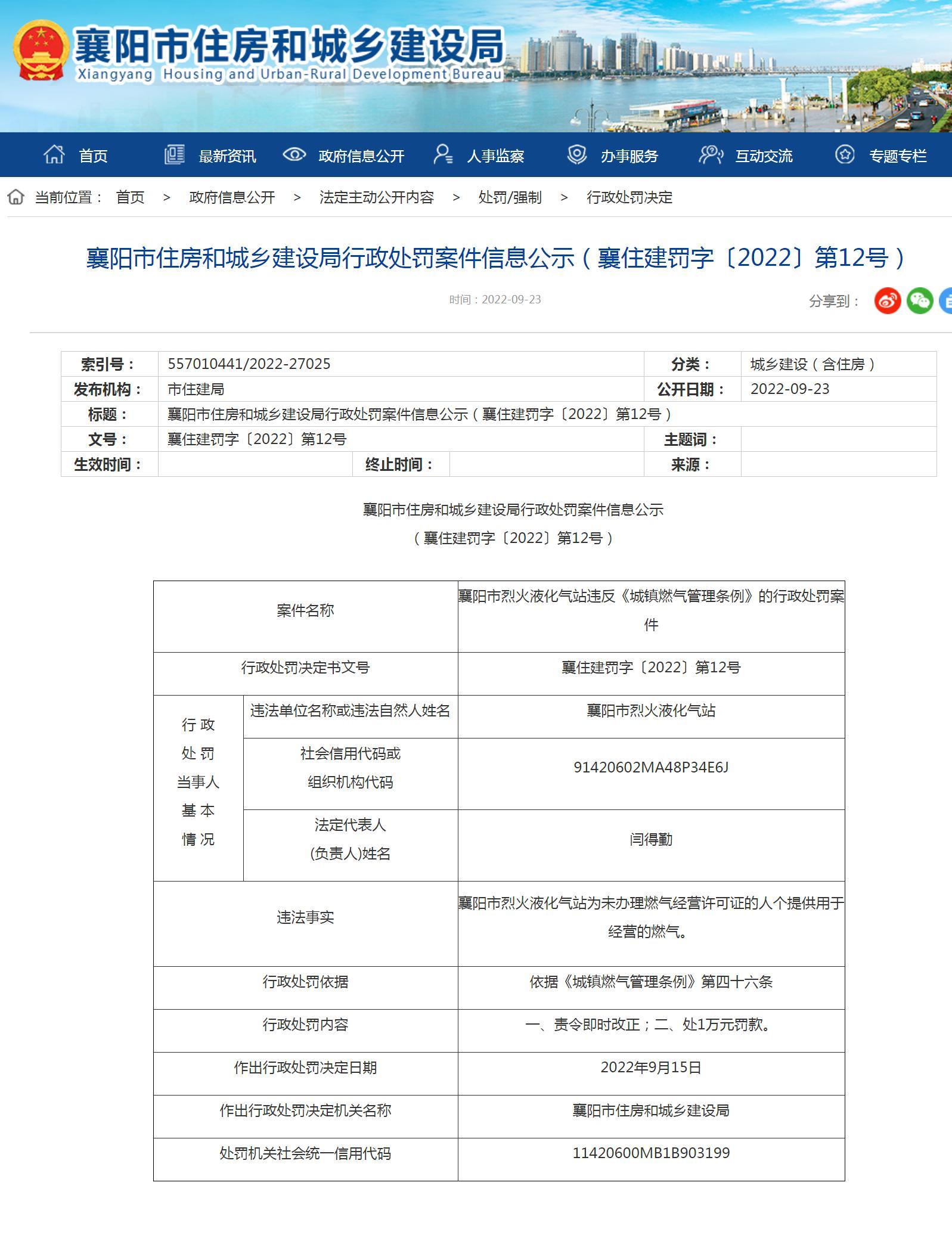Click the home icon in navigation bar
This screenshot has width=952, height=1235.
(x=54, y=154)
